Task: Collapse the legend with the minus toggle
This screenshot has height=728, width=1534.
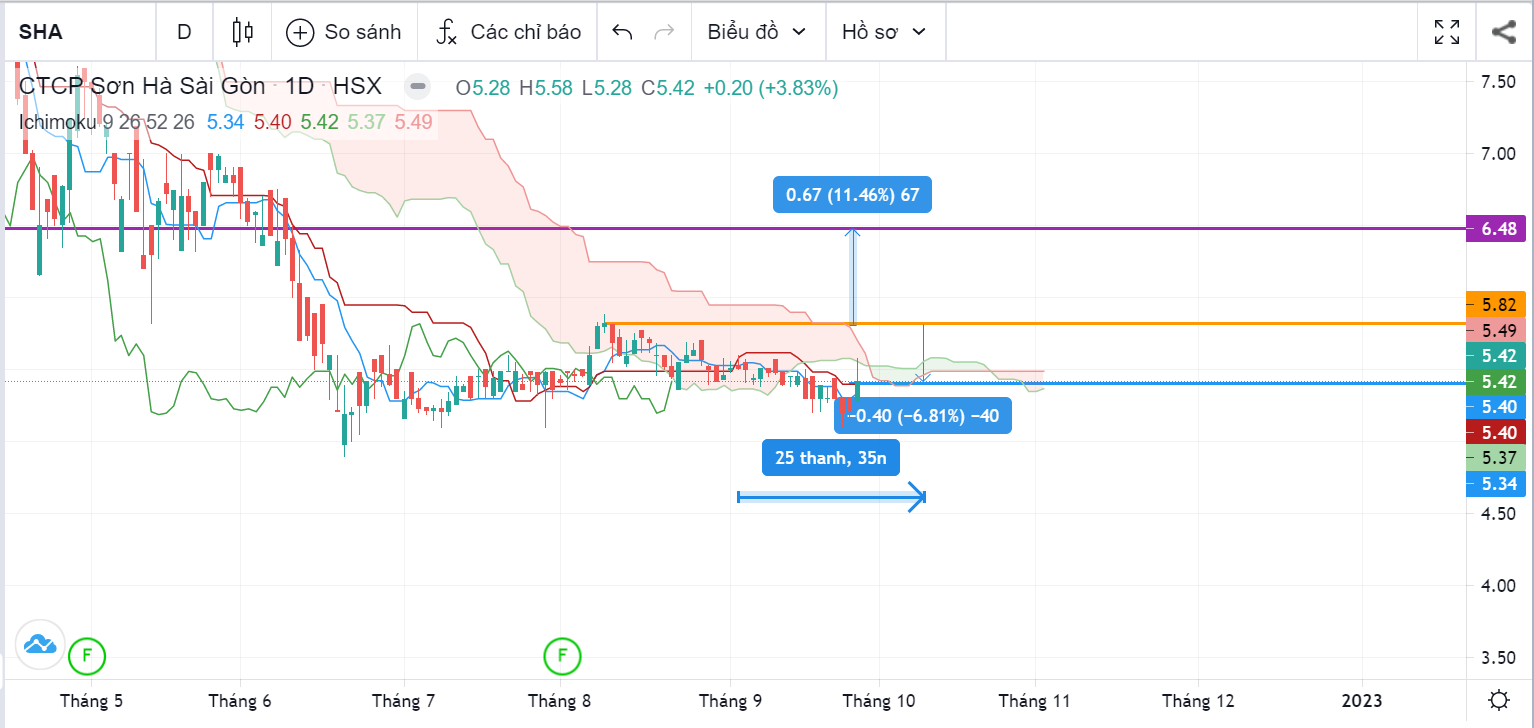Action: click(418, 87)
